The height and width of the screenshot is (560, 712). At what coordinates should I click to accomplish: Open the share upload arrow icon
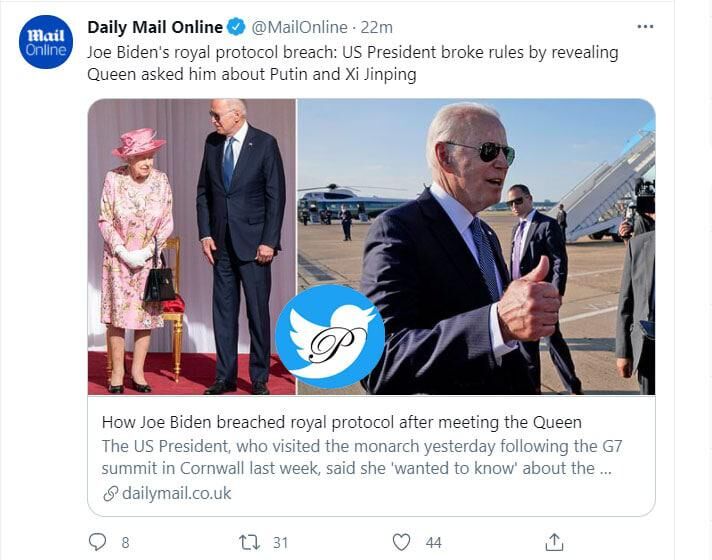coord(554,542)
